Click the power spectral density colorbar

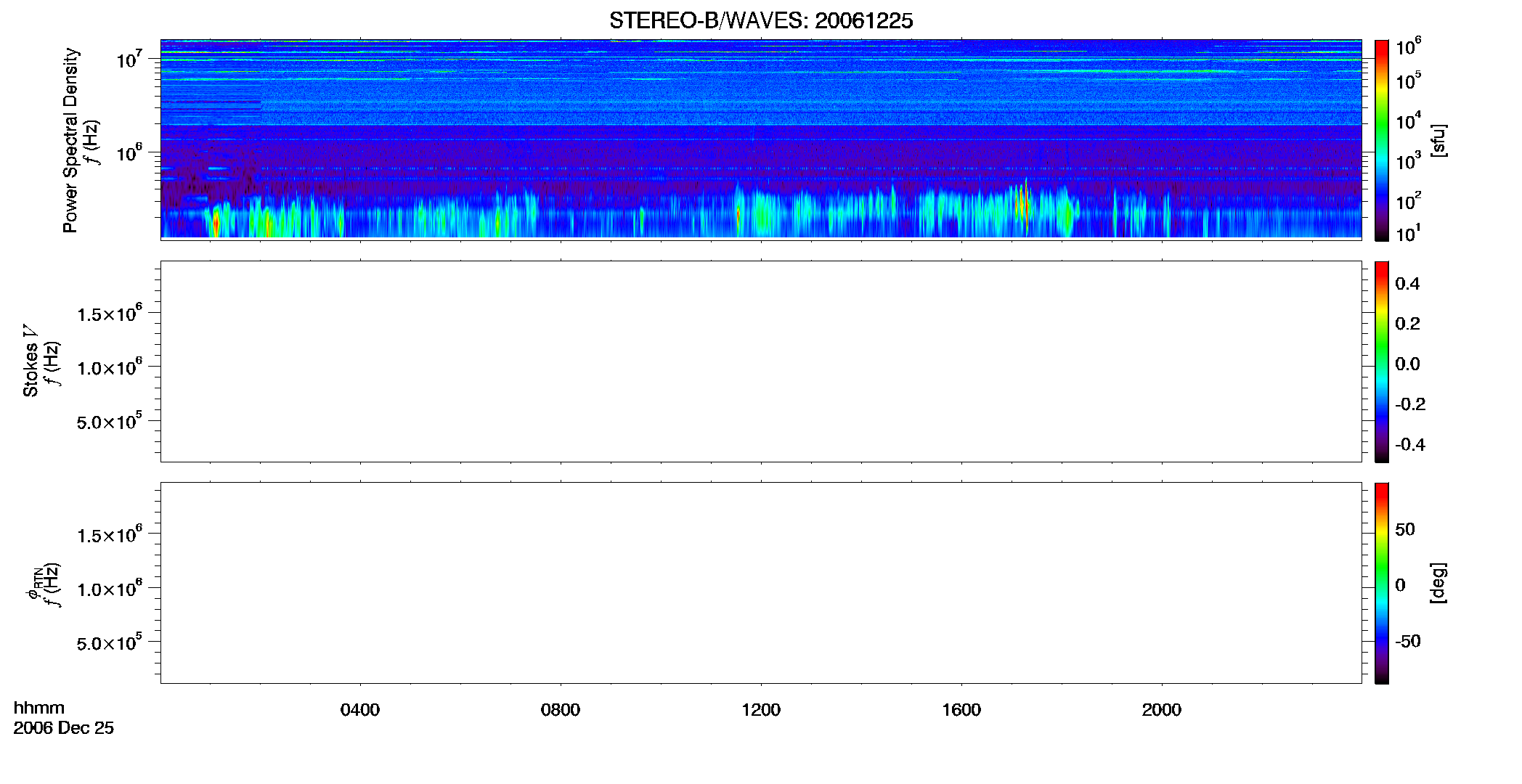click(x=1381, y=140)
